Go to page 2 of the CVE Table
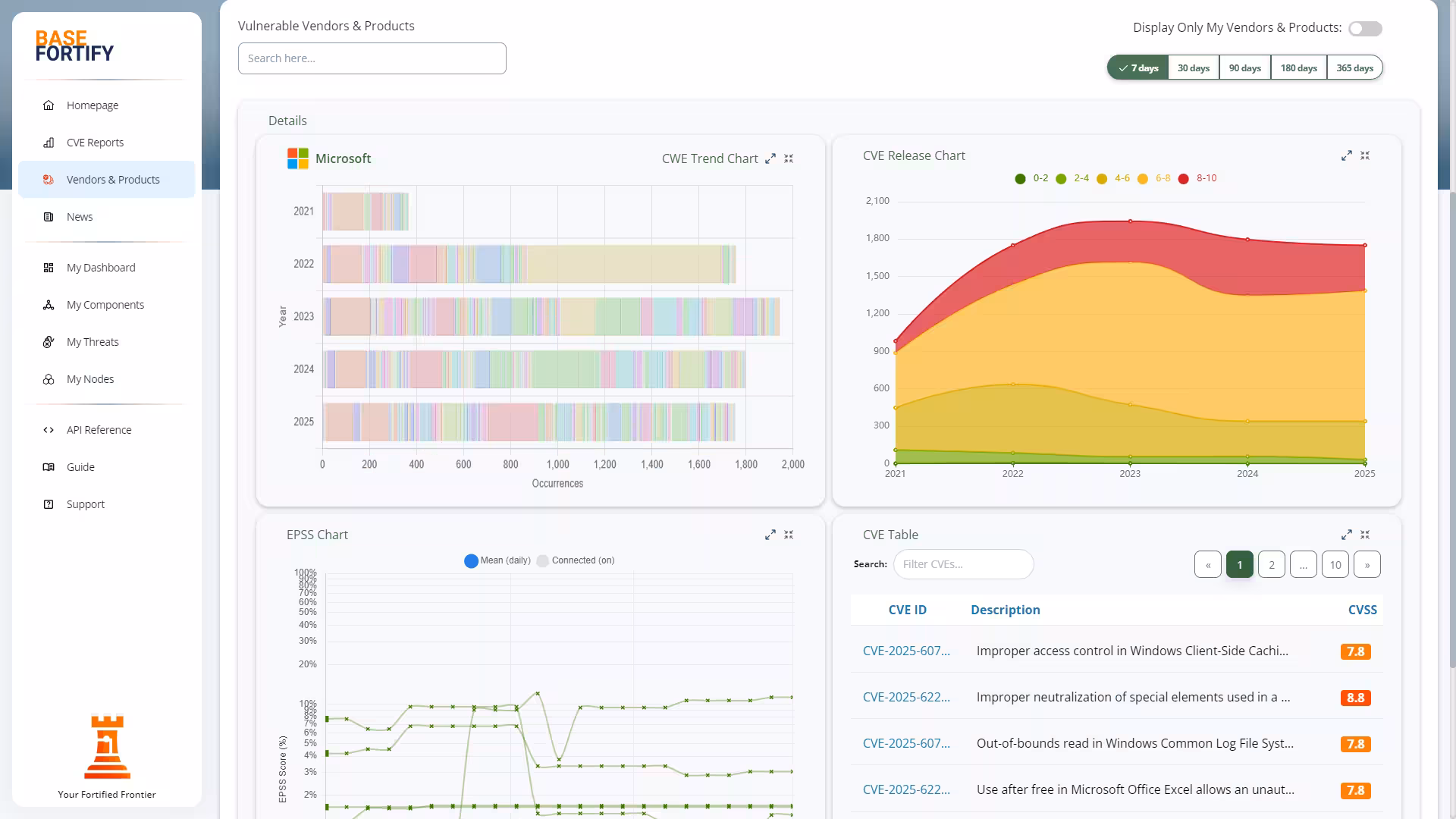The width and height of the screenshot is (1456, 819). pos(1272,564)
